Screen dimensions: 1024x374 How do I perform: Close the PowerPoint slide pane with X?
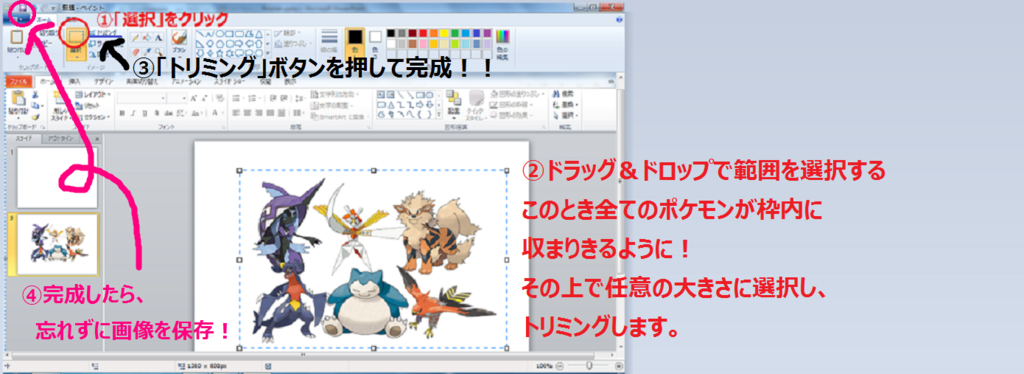[97, 139]
